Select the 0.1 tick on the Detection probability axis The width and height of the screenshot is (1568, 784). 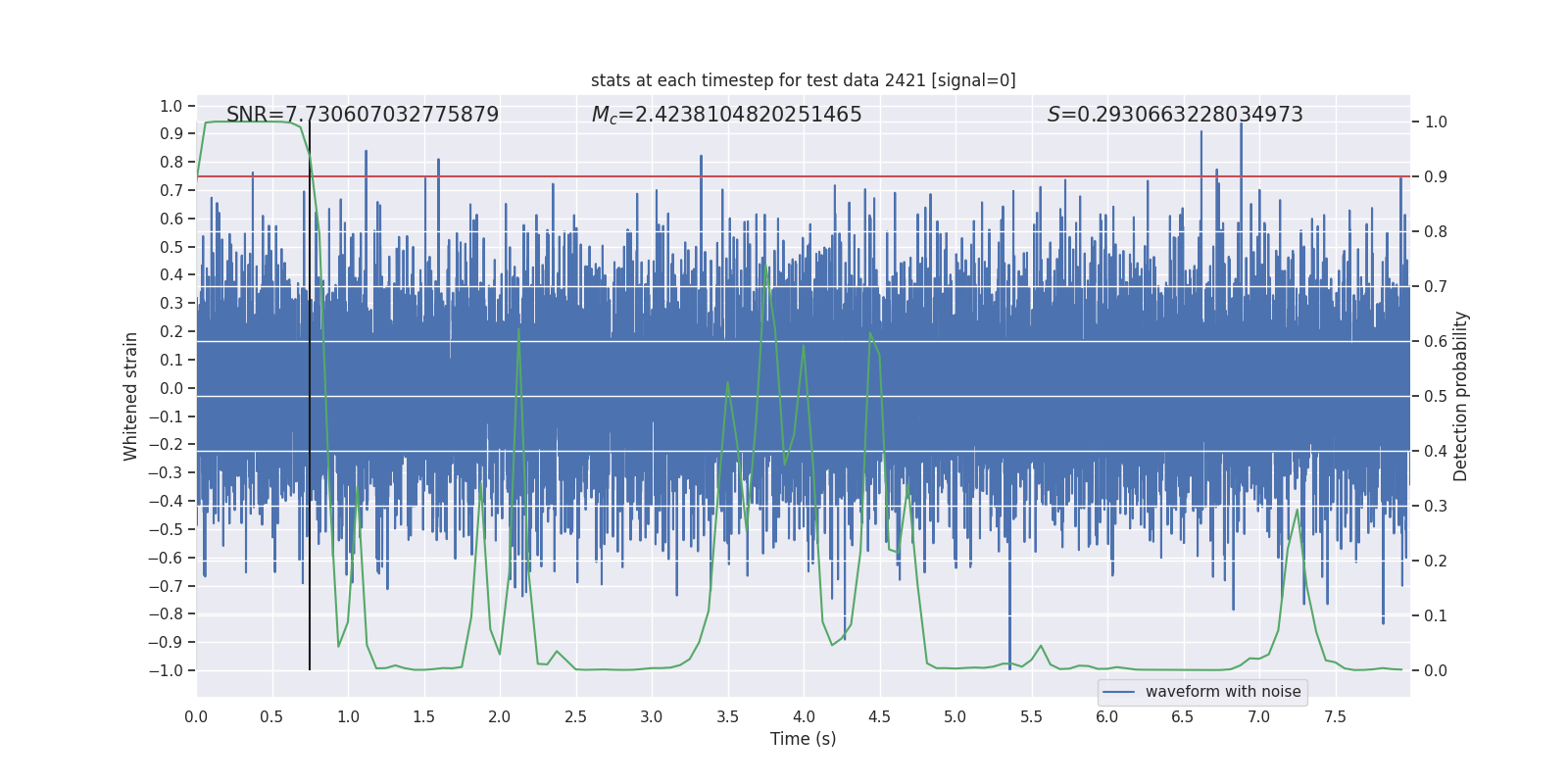click(x=1436, y=615)
